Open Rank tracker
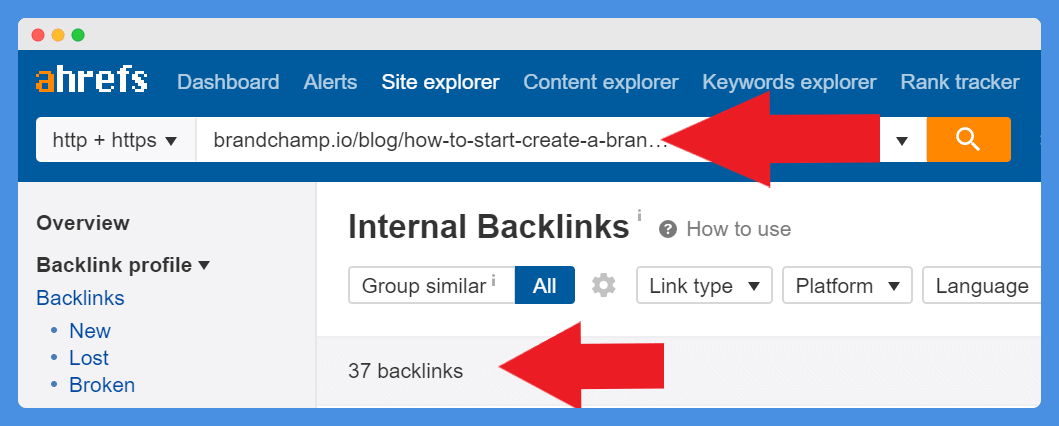The image size is (1059, 426). 960,82
